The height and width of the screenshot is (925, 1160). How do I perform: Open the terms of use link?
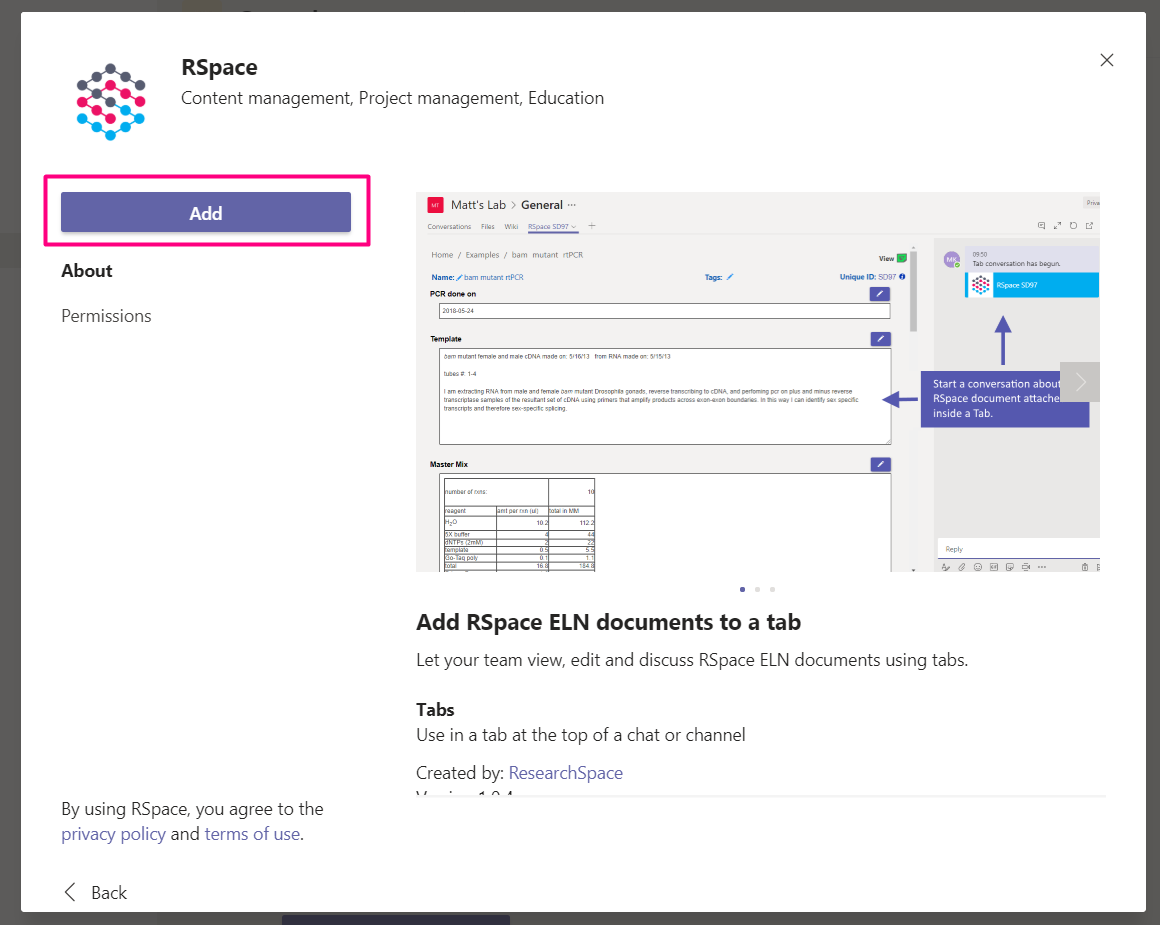[x=252, y=834]
